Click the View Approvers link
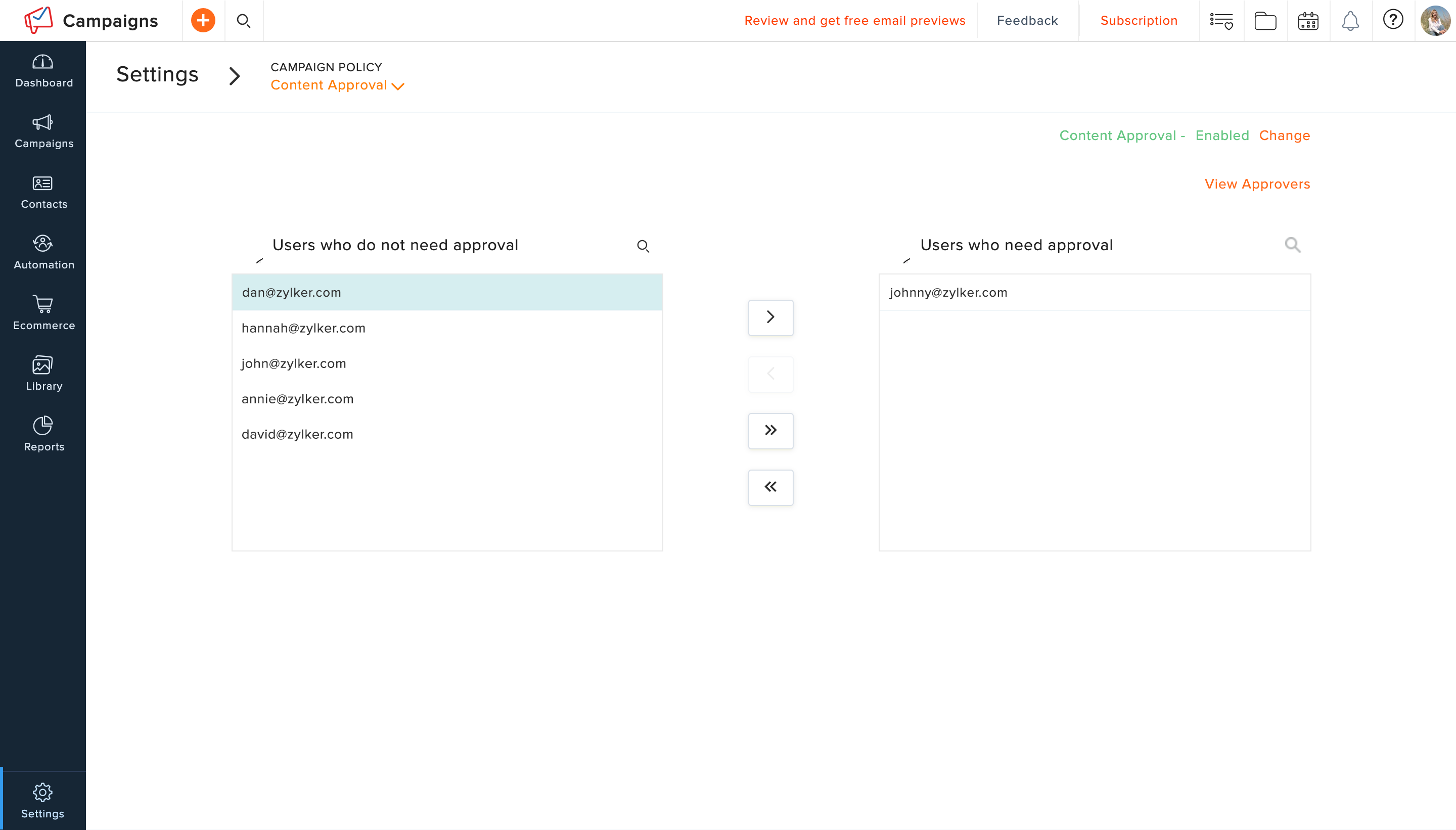 point(1257,184)
